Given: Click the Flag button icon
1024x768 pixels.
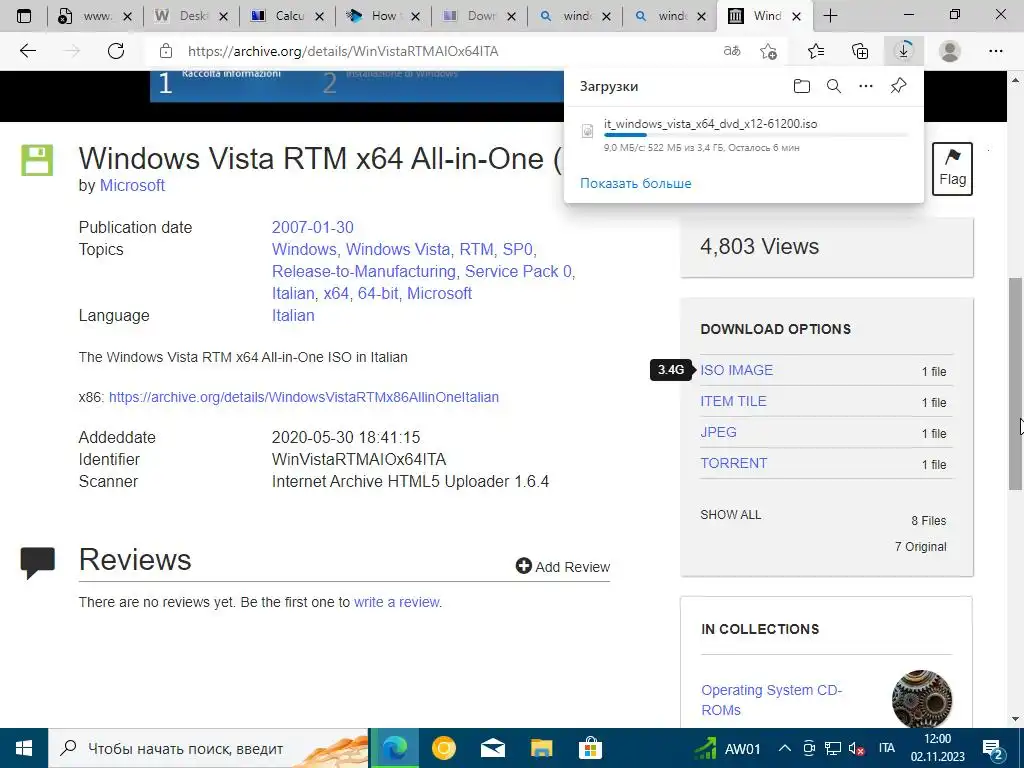Looking at the screenshot, I should point(952,168).
